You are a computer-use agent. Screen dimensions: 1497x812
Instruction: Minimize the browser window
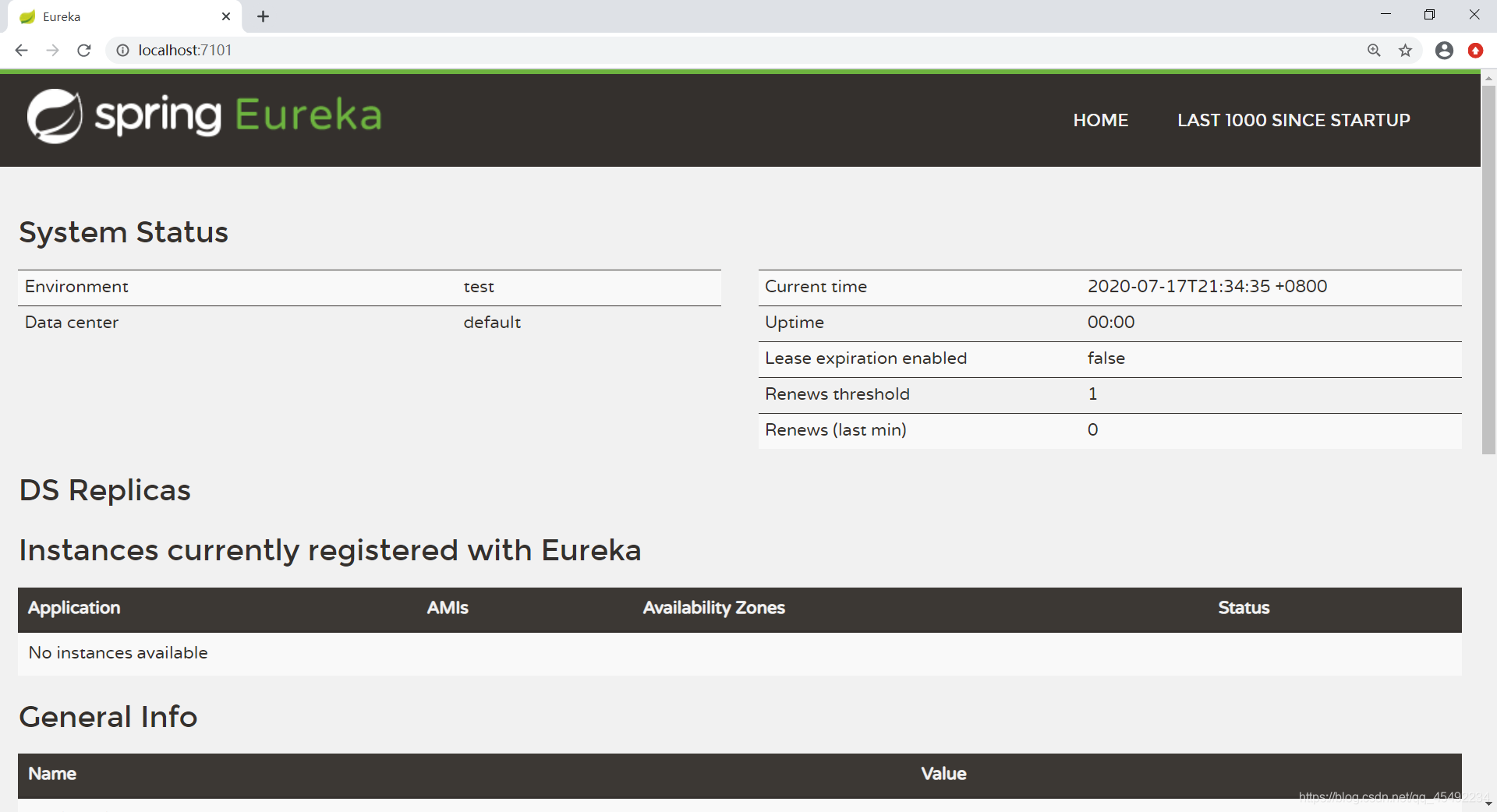pos(1386,14)
